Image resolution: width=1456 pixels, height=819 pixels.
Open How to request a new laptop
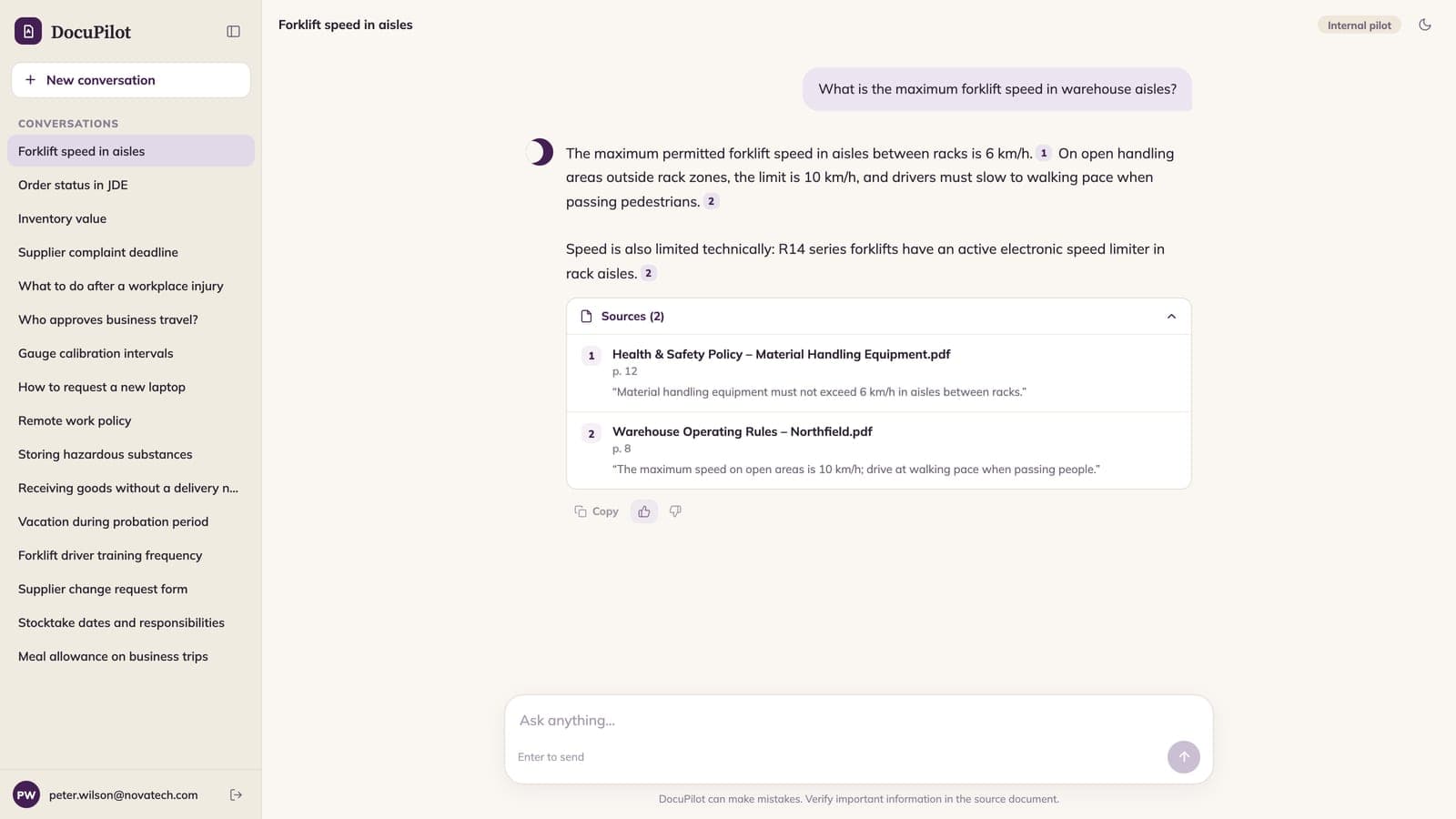131,387
